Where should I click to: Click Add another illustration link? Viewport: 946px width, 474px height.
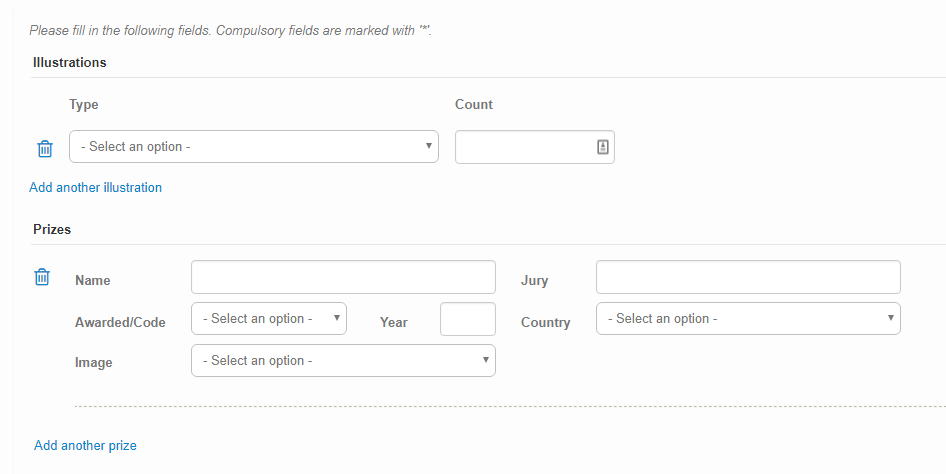[x=95, y=188]
